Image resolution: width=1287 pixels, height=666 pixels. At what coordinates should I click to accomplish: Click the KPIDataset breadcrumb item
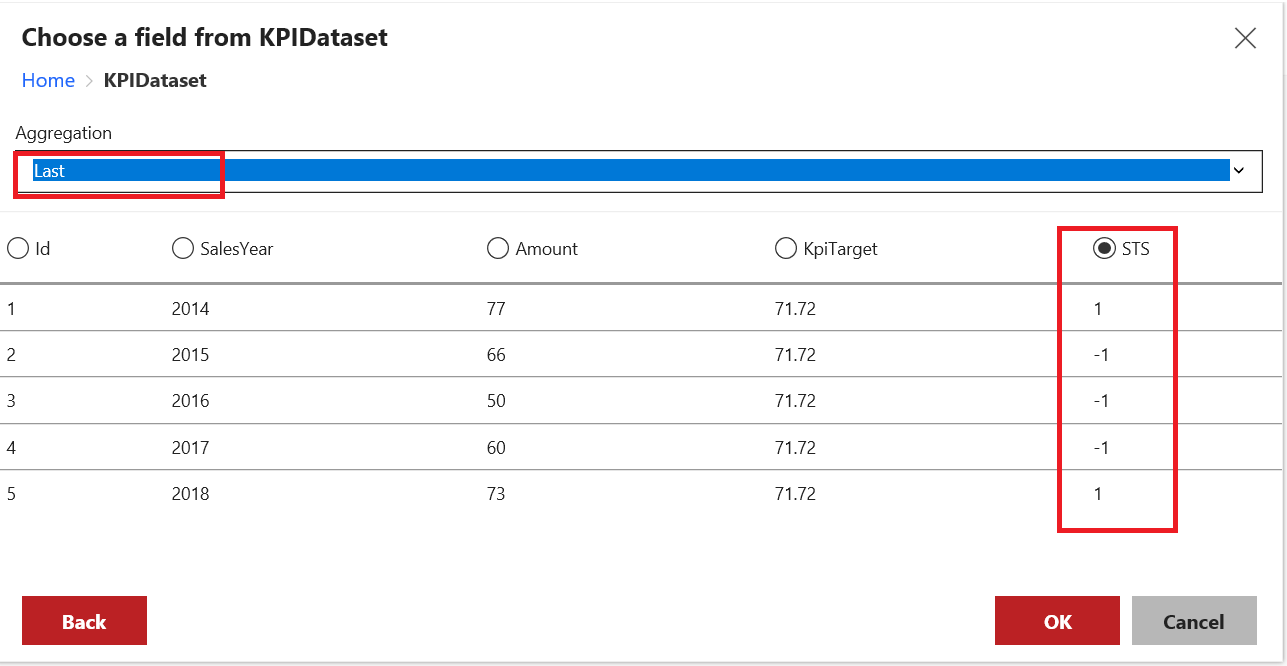(x=155, y=81)
